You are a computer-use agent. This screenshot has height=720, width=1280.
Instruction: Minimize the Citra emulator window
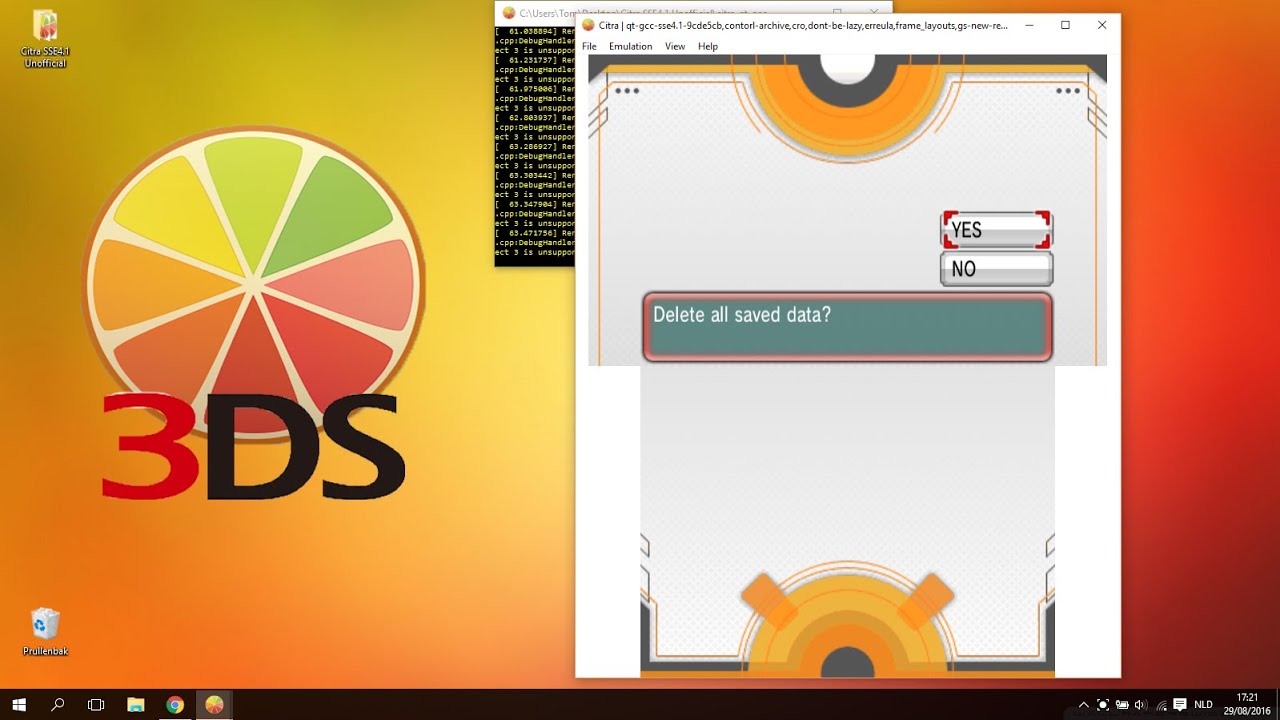point(1029,25)
